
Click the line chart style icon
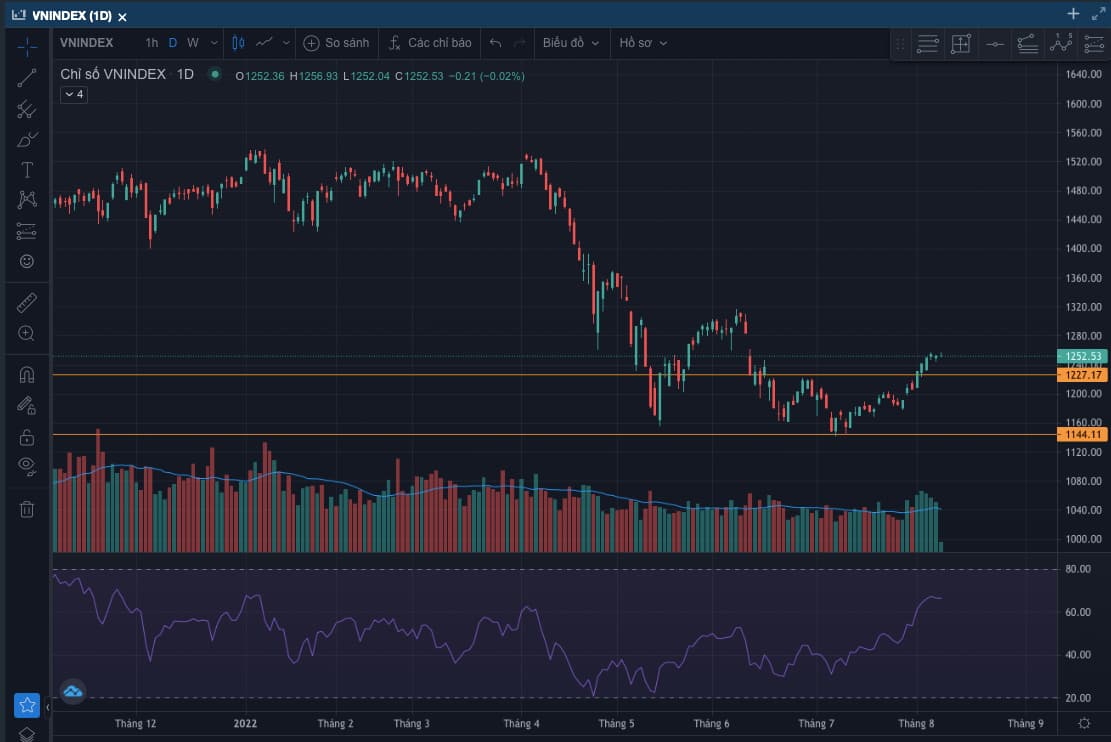(264, 43)
